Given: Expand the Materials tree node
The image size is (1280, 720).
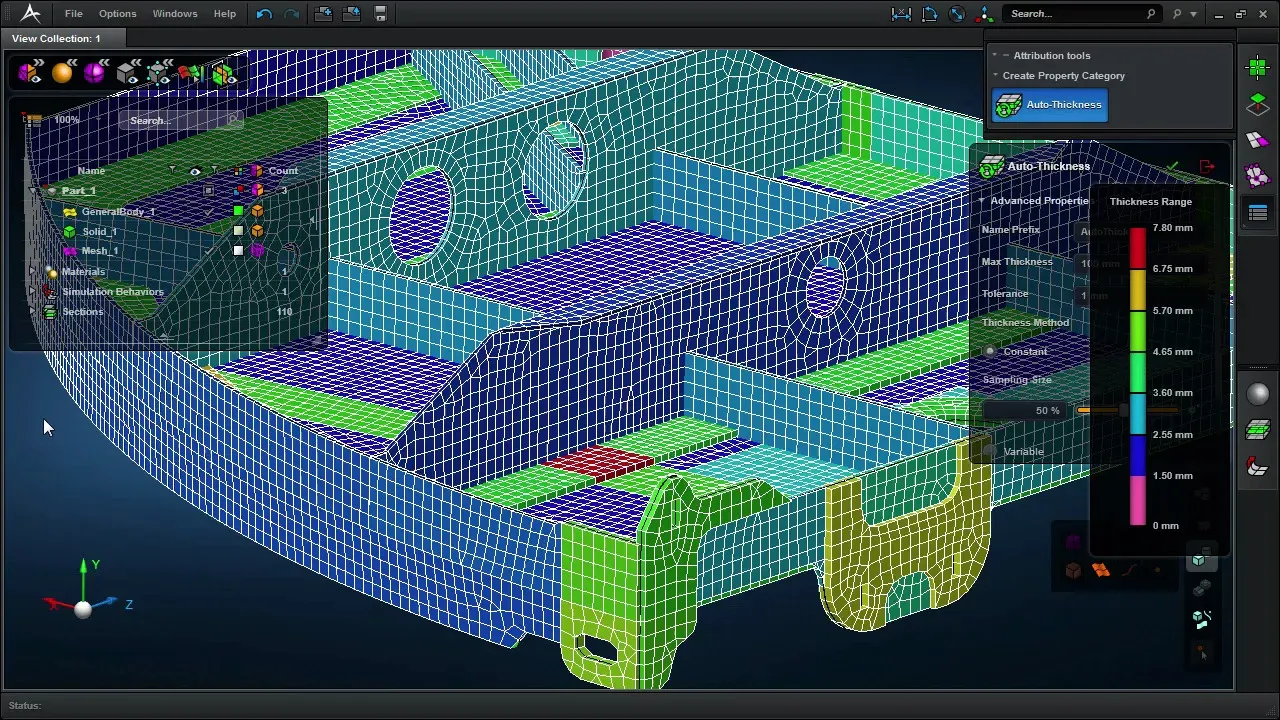Looking at the screenshot, I should [33, 272].
